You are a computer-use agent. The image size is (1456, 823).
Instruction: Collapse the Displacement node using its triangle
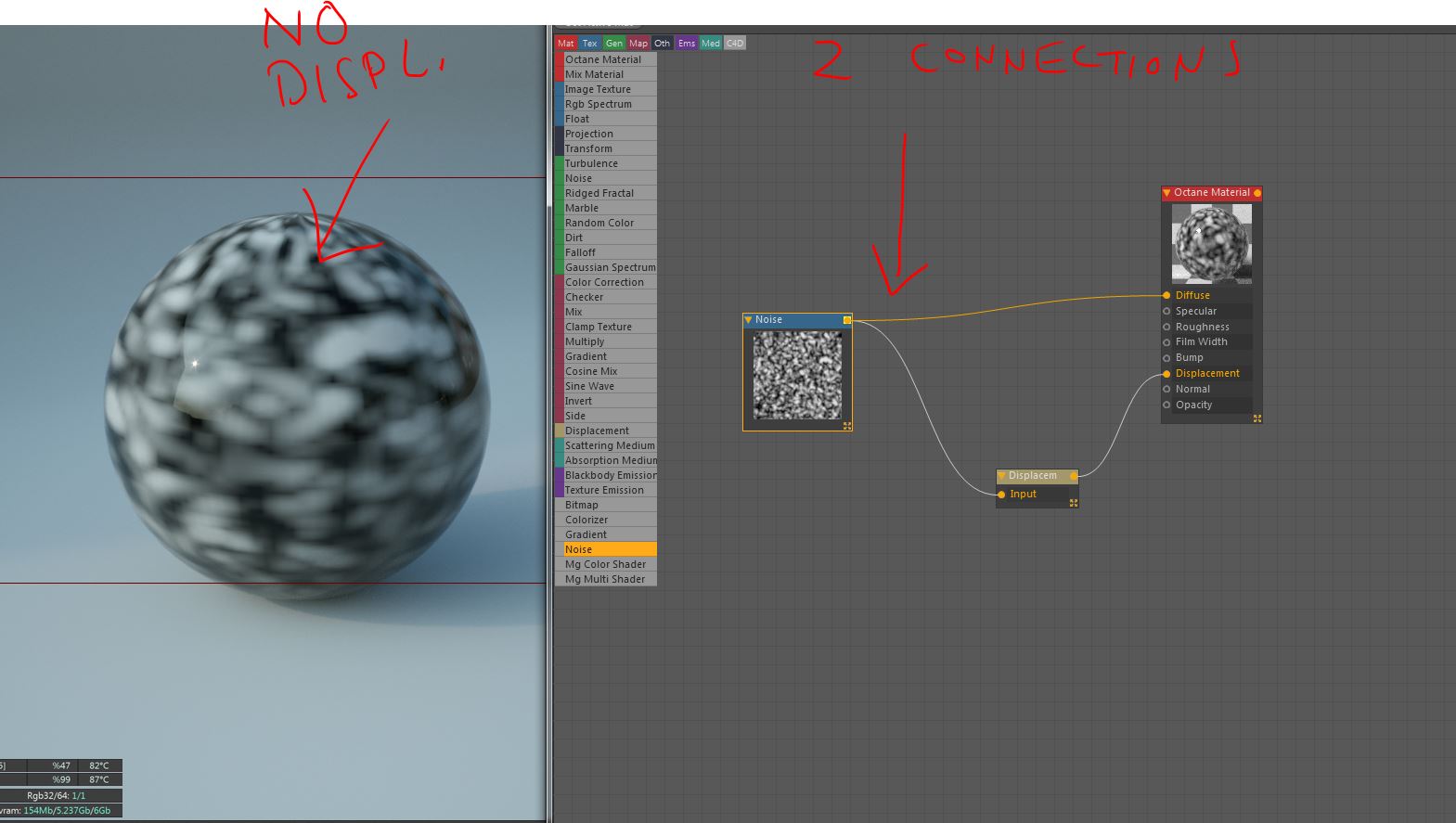click(1001, 476)
